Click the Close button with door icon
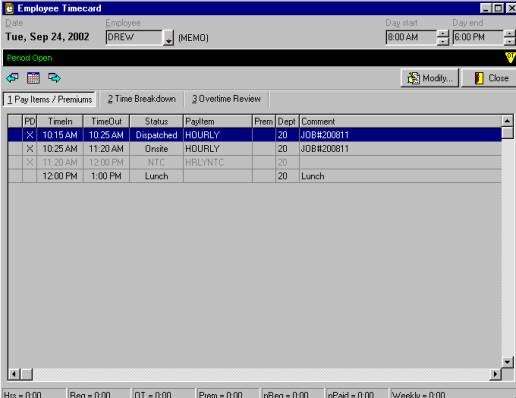 [490, 78]
